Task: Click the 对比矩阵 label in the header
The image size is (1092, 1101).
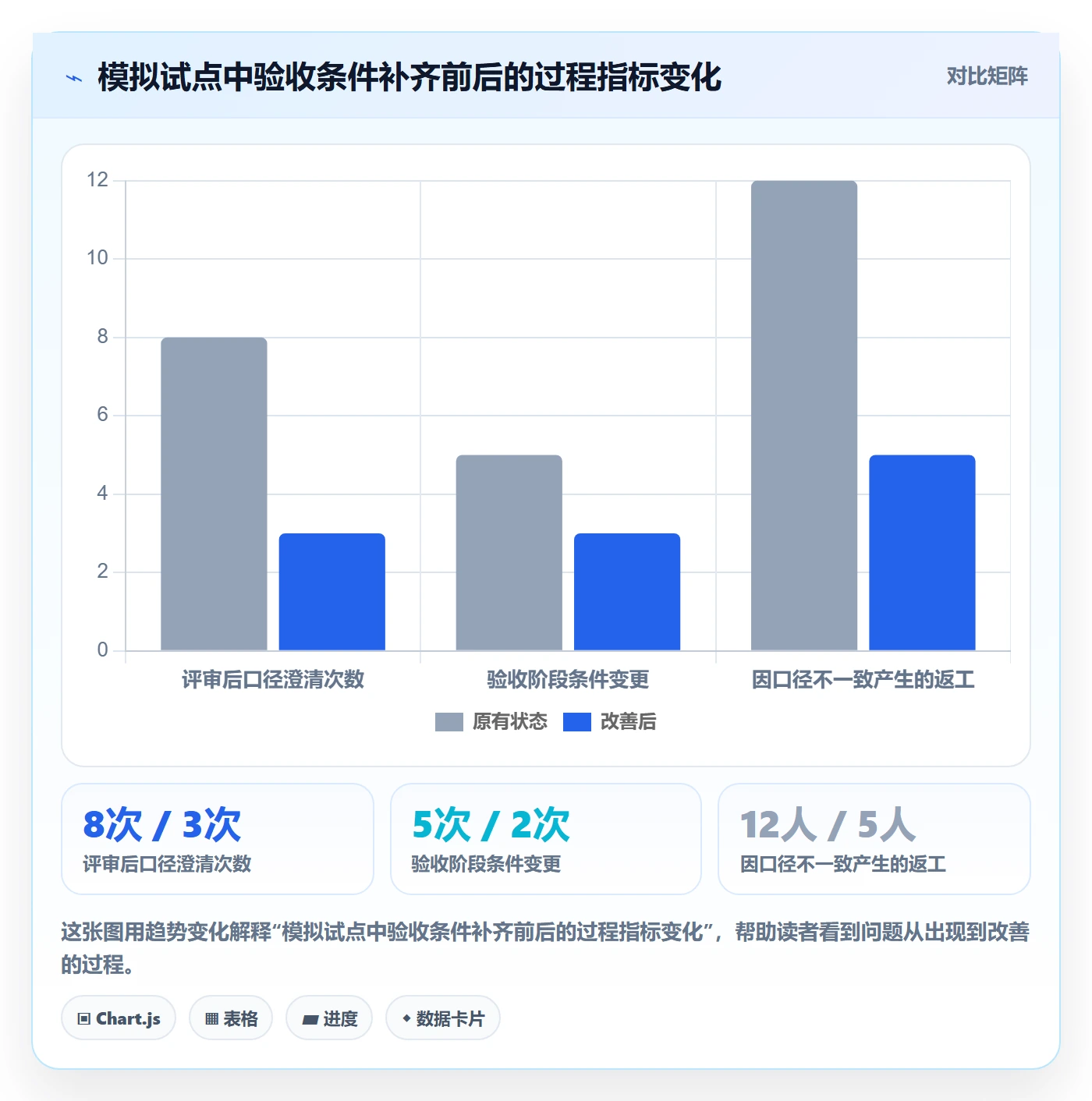Action: [987, 76]
